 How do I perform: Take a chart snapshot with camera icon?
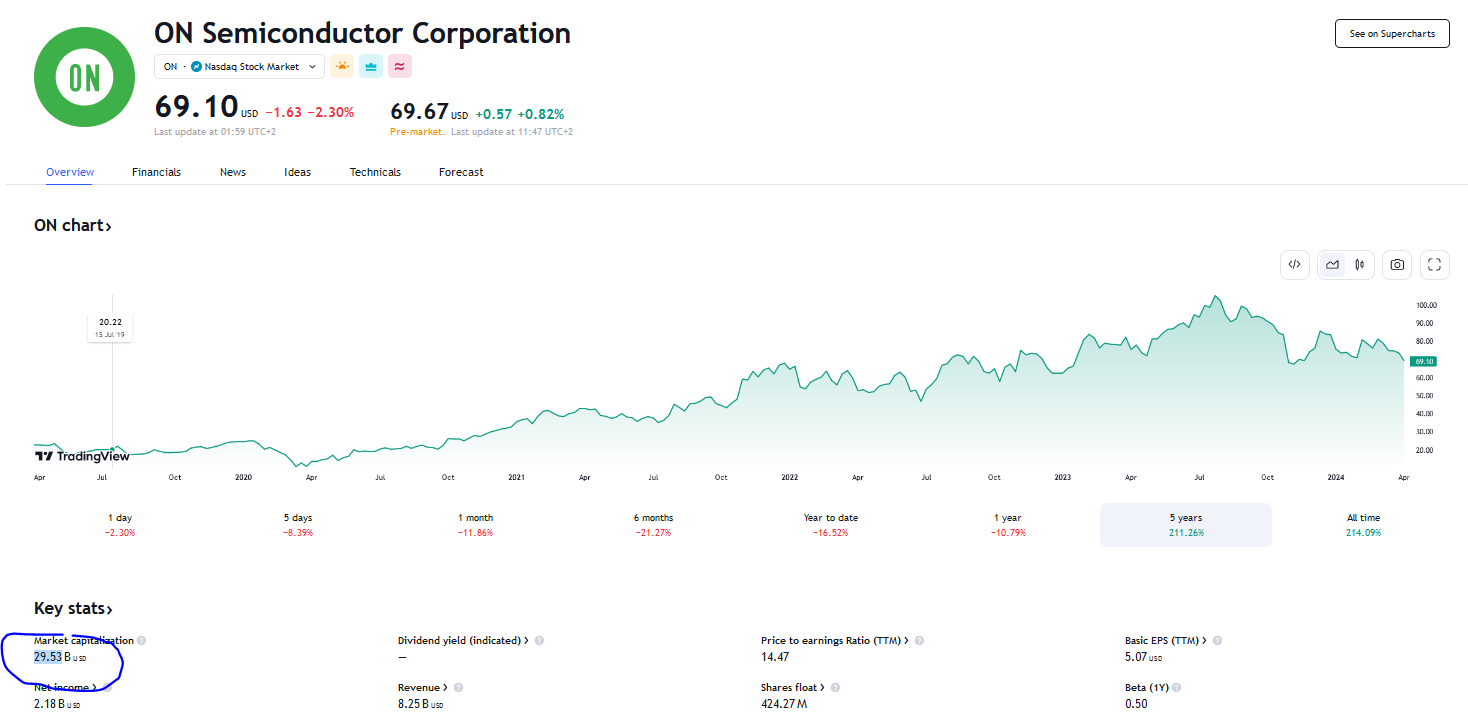pyautogui.click(x=1397, y=264)
